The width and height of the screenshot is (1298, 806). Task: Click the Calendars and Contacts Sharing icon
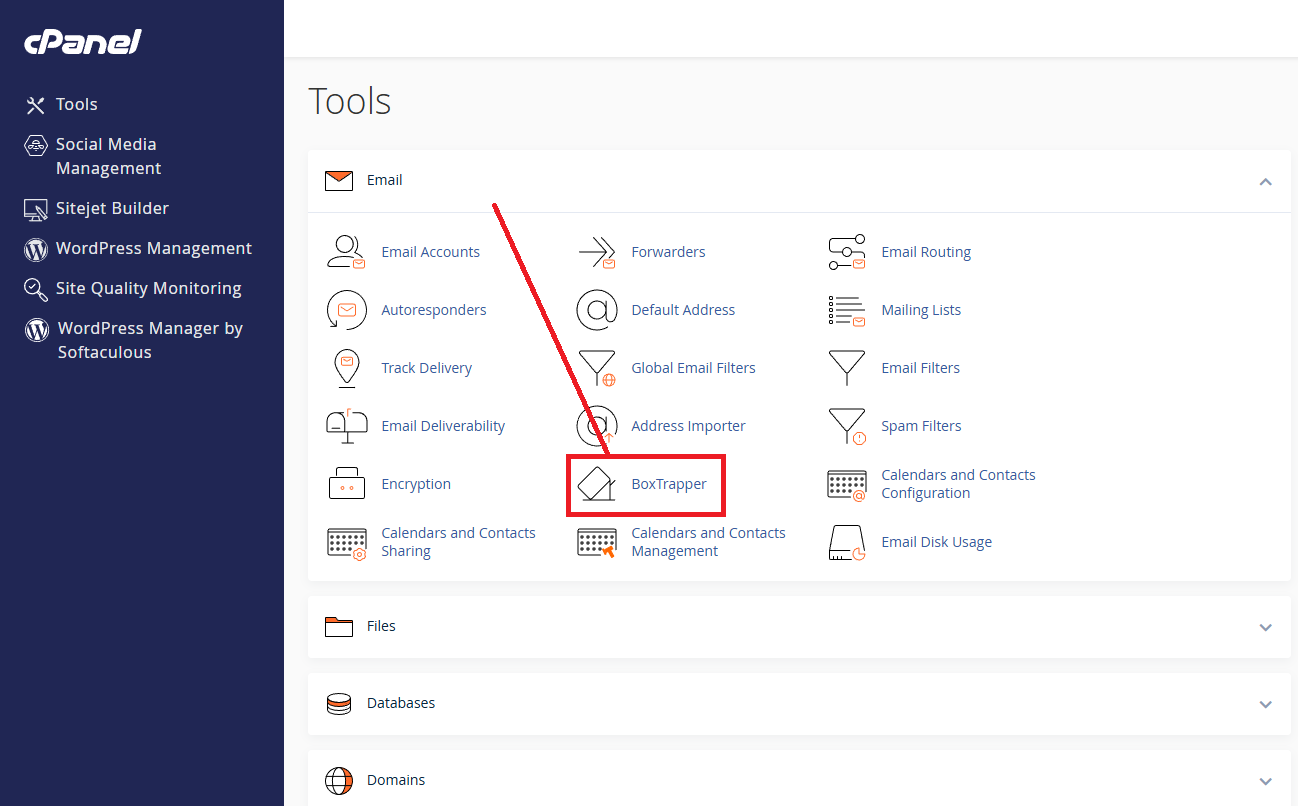pos(347,543)
